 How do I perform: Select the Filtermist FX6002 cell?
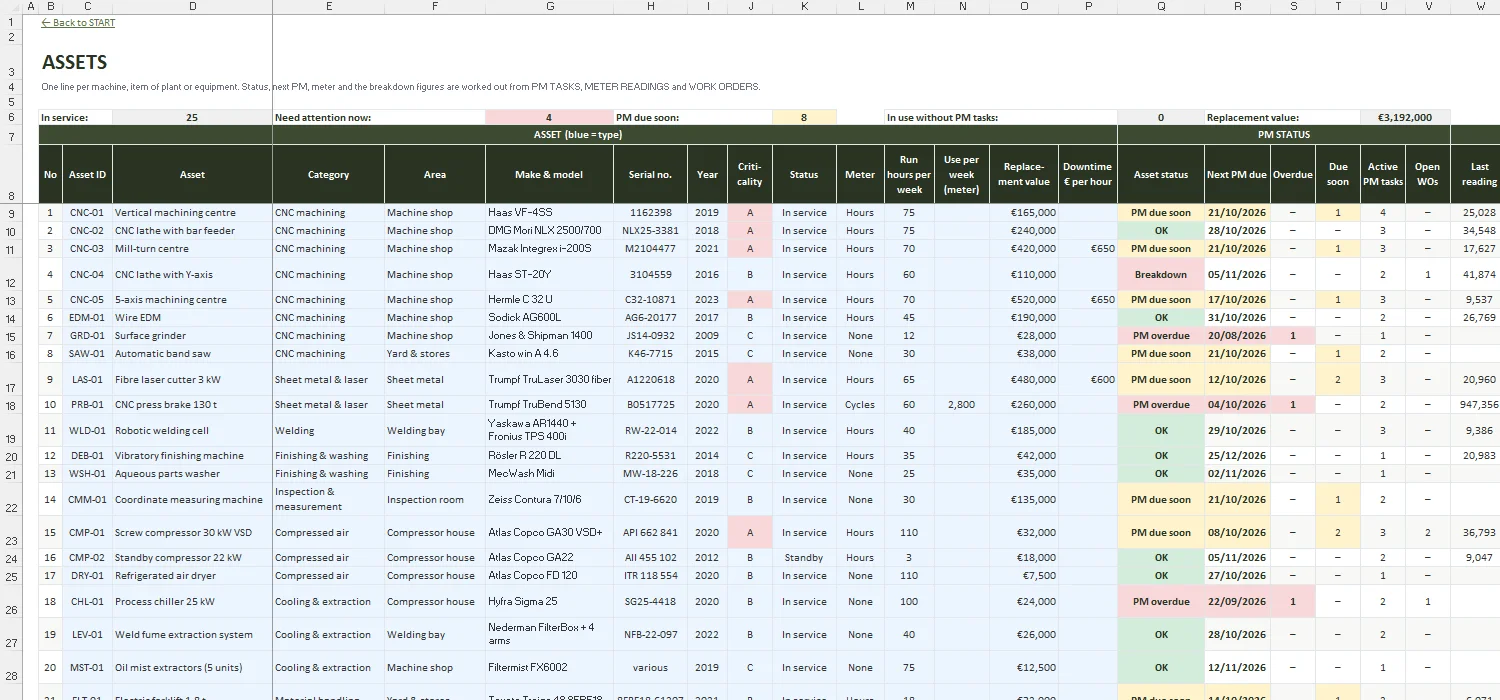coord(550,668)
